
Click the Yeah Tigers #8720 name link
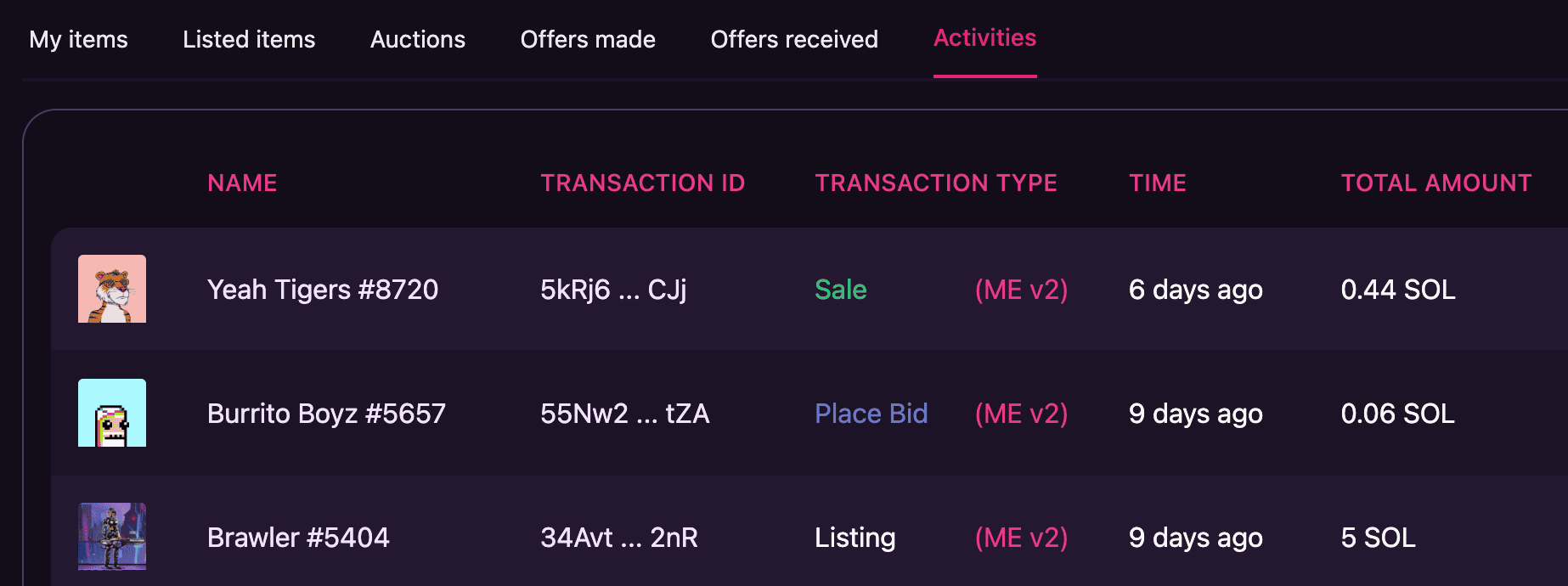[323, 289]
